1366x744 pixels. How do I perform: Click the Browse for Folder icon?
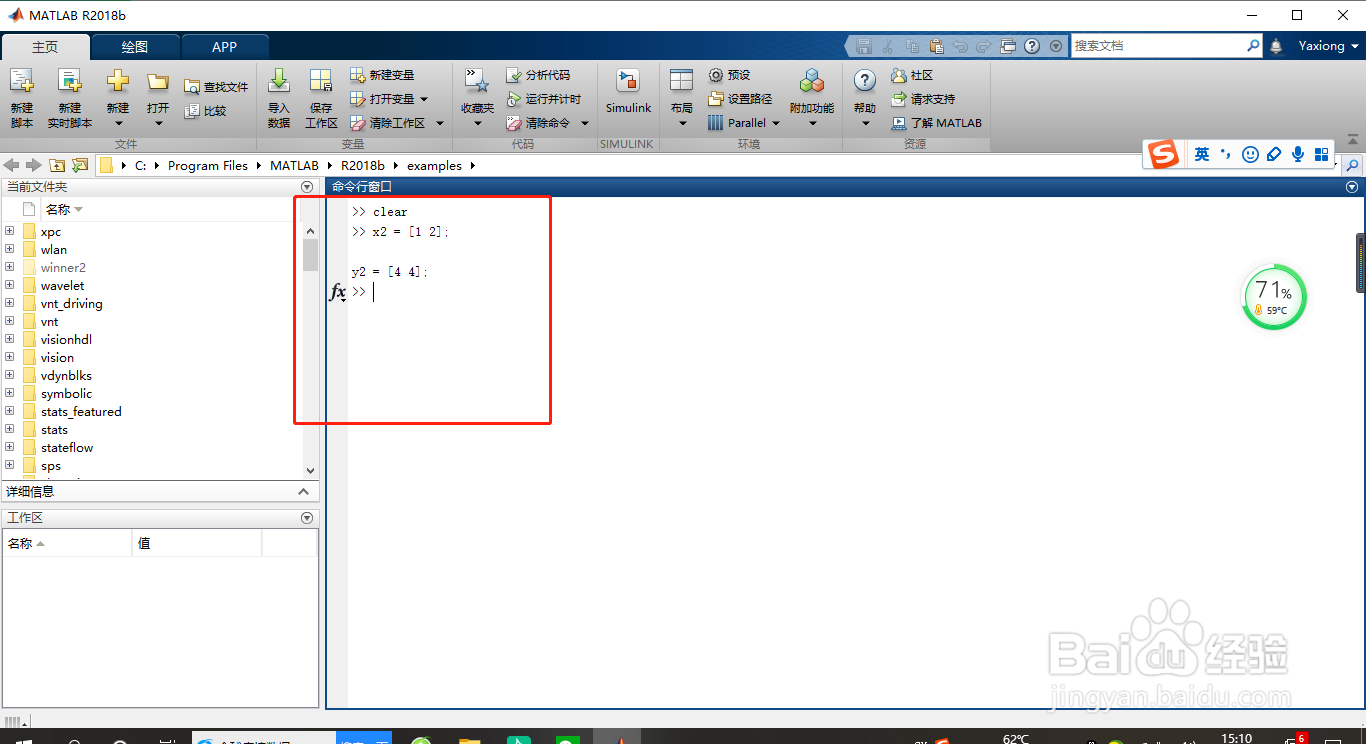80,165
